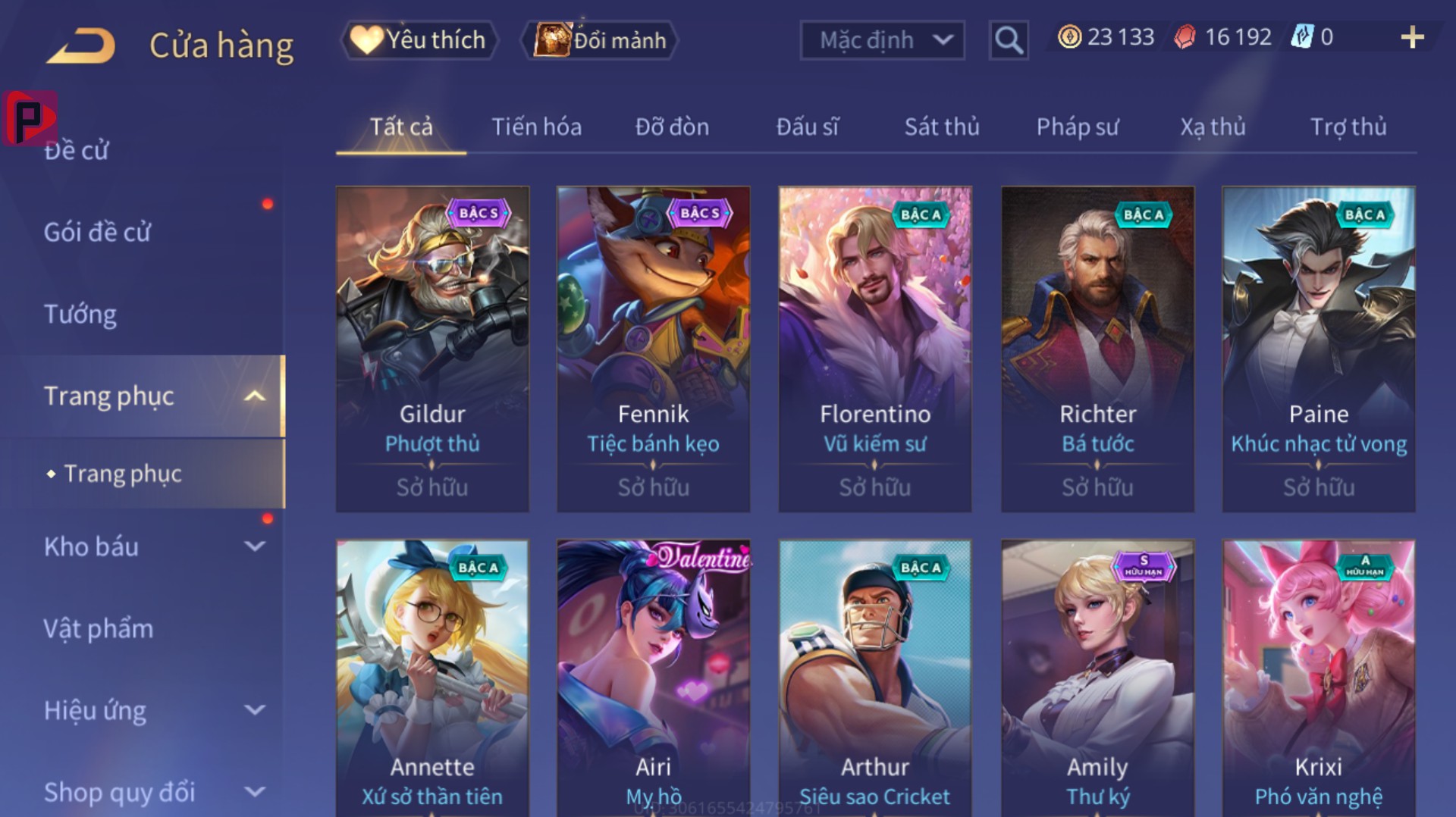Screen dimensions: 1456x817
Task: Open Đổi mảnh chest exchange
Action: (x=599, y=39)
